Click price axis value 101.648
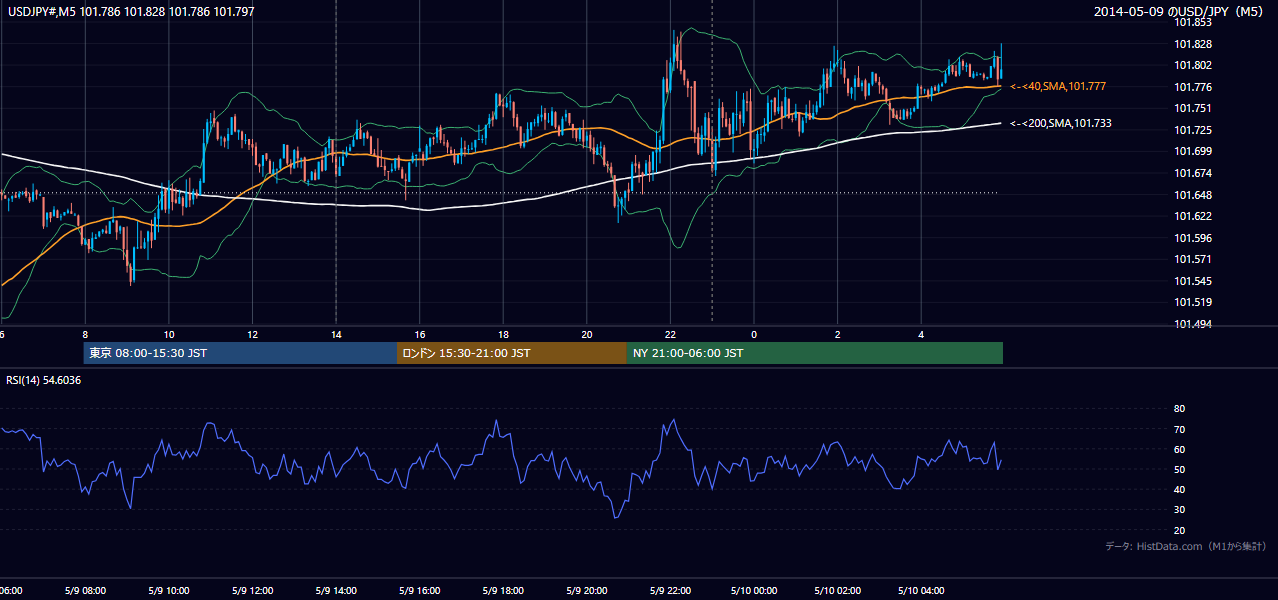Screen dimensions: 1278x600 tap(1192, 195)
